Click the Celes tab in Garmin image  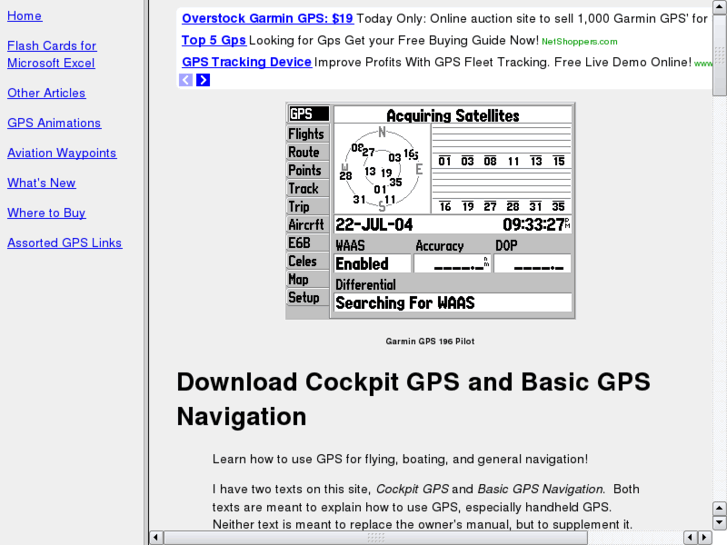pos(308,261)
